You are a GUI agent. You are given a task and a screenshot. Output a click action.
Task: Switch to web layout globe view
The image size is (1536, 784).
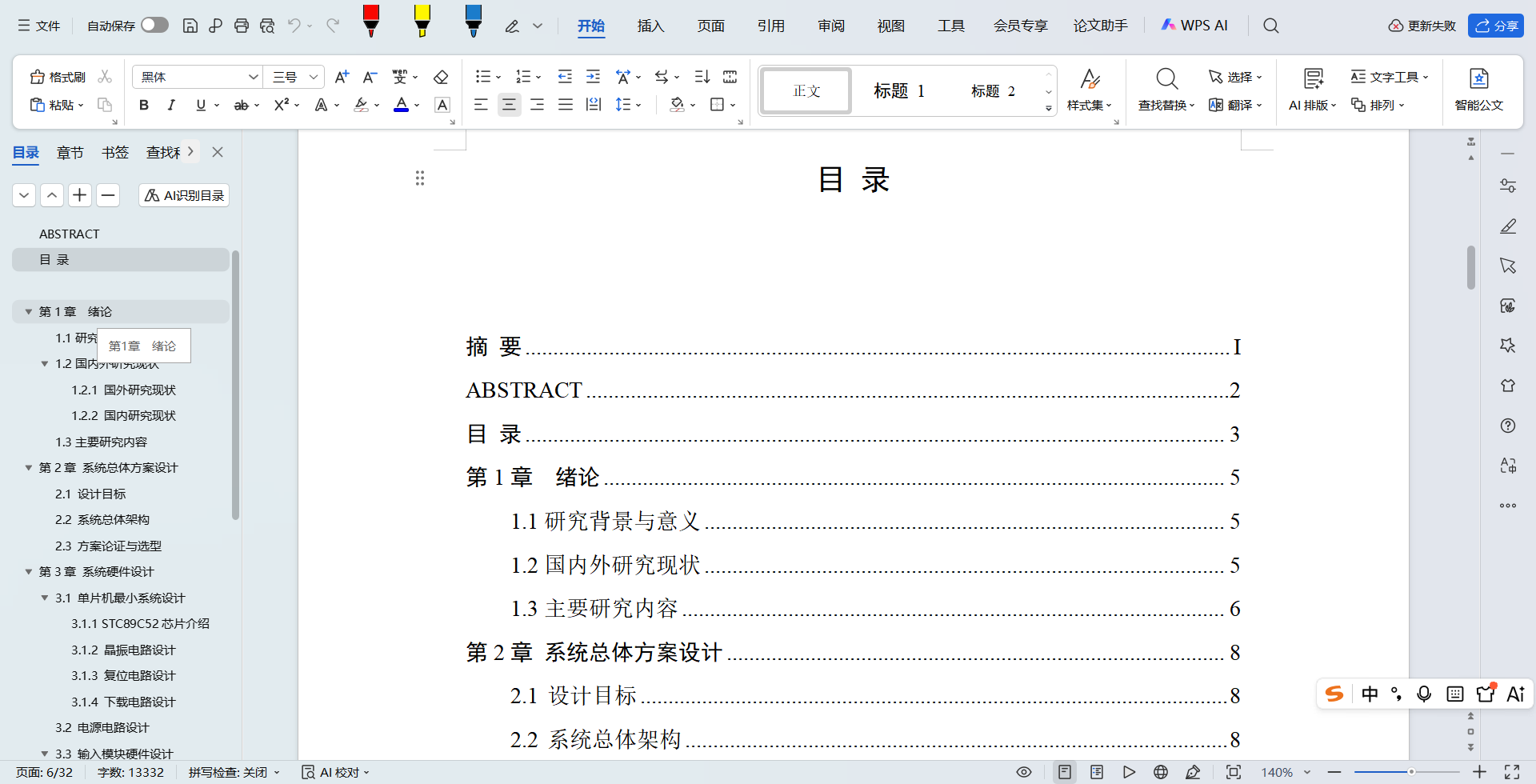point(1161,772)
